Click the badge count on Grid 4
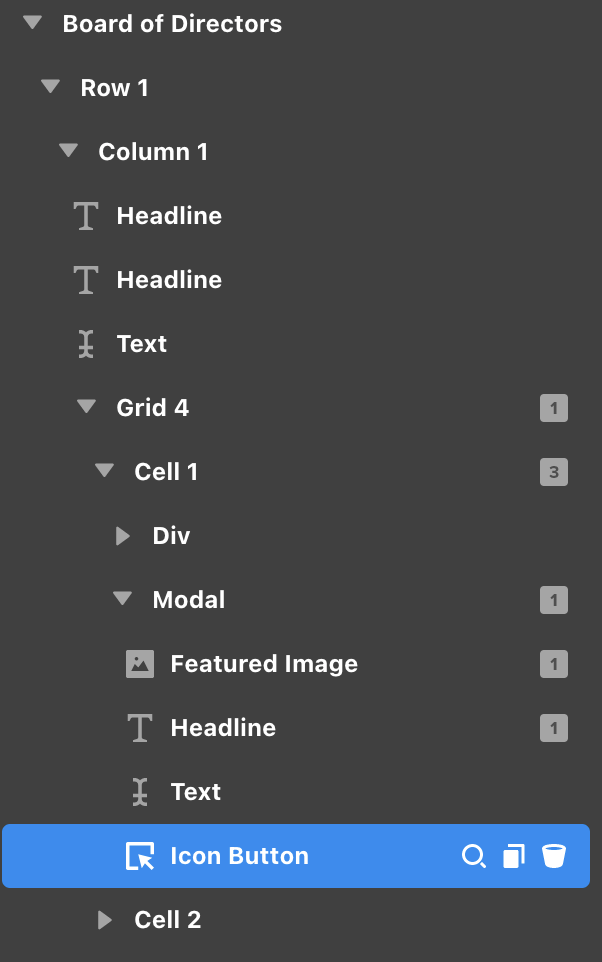602x962 pixels. (x=554, y=408)
